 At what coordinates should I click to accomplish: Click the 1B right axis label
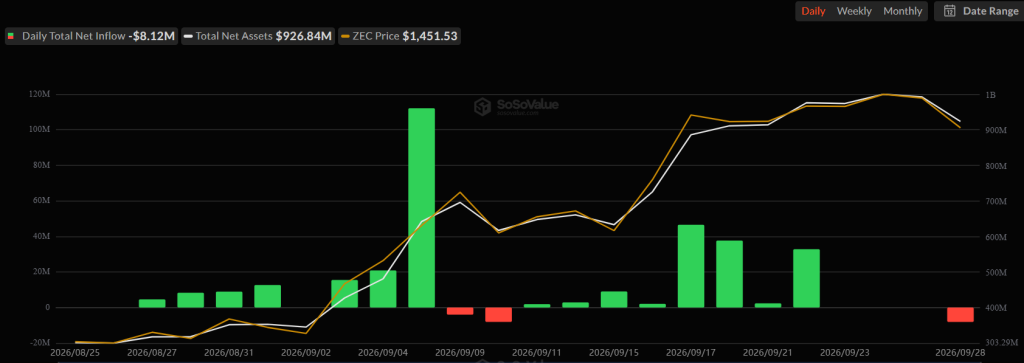pyautogui.click(x=990, y=95)
